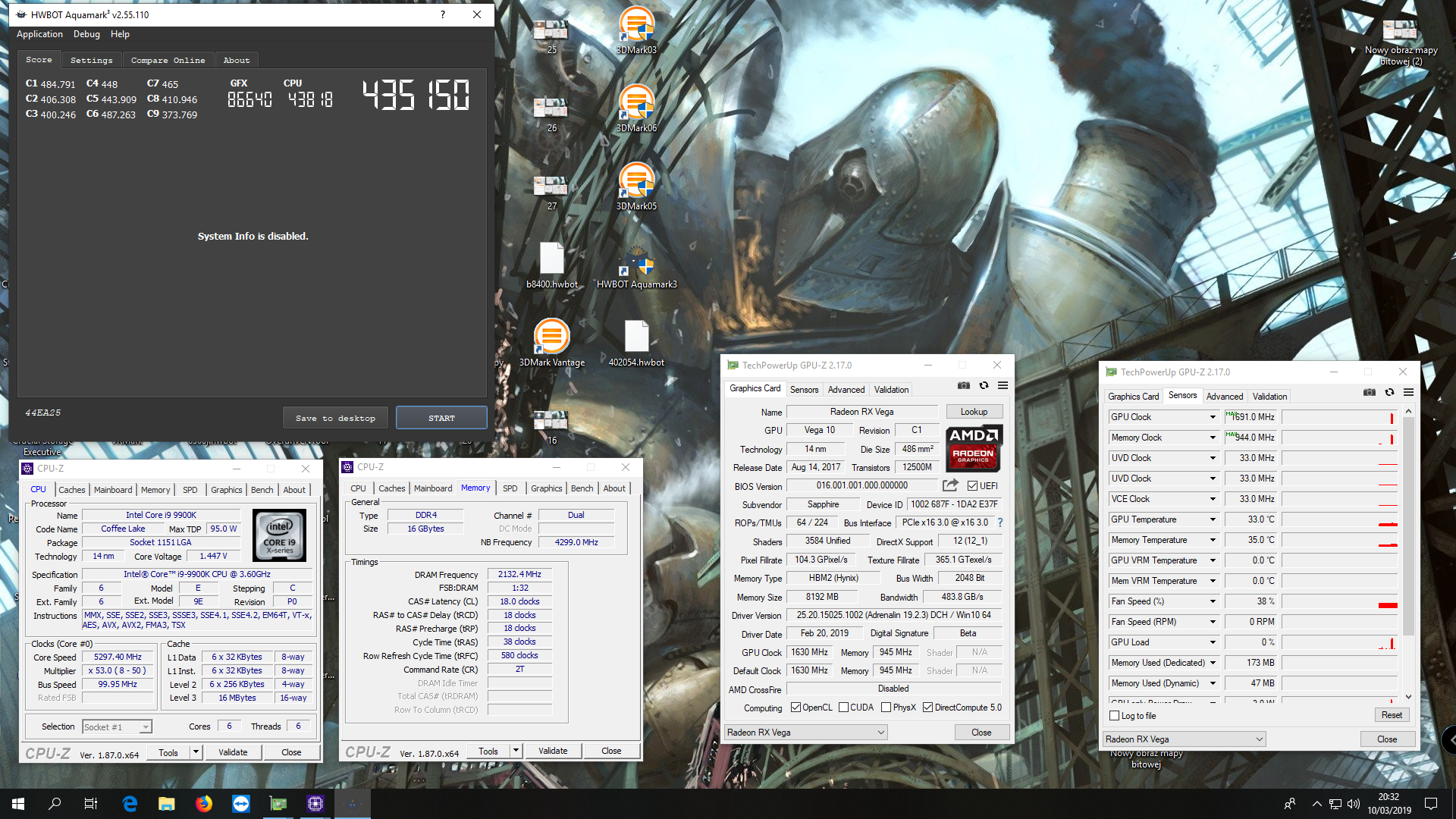Open TeamViewer from the taskbar

click(241, 804)
